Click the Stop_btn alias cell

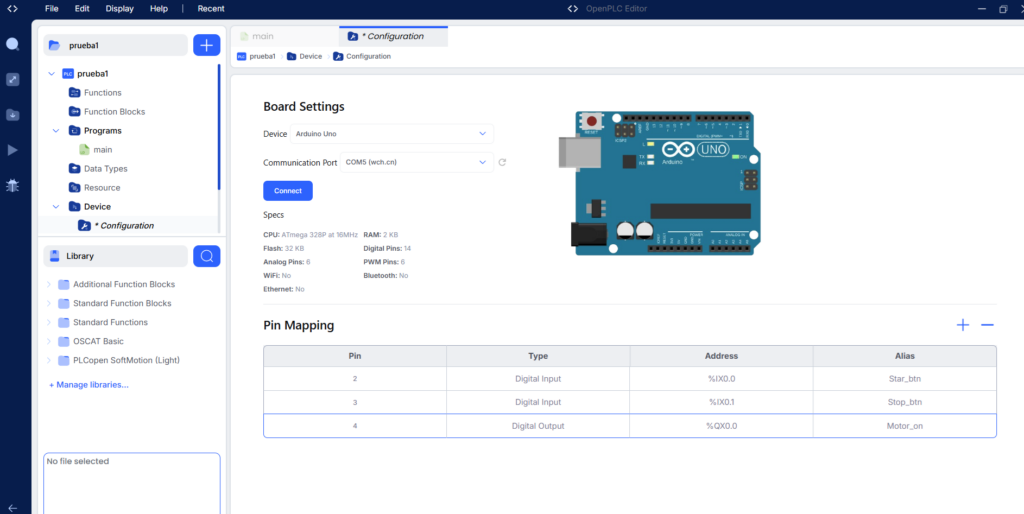coord(904,402)
